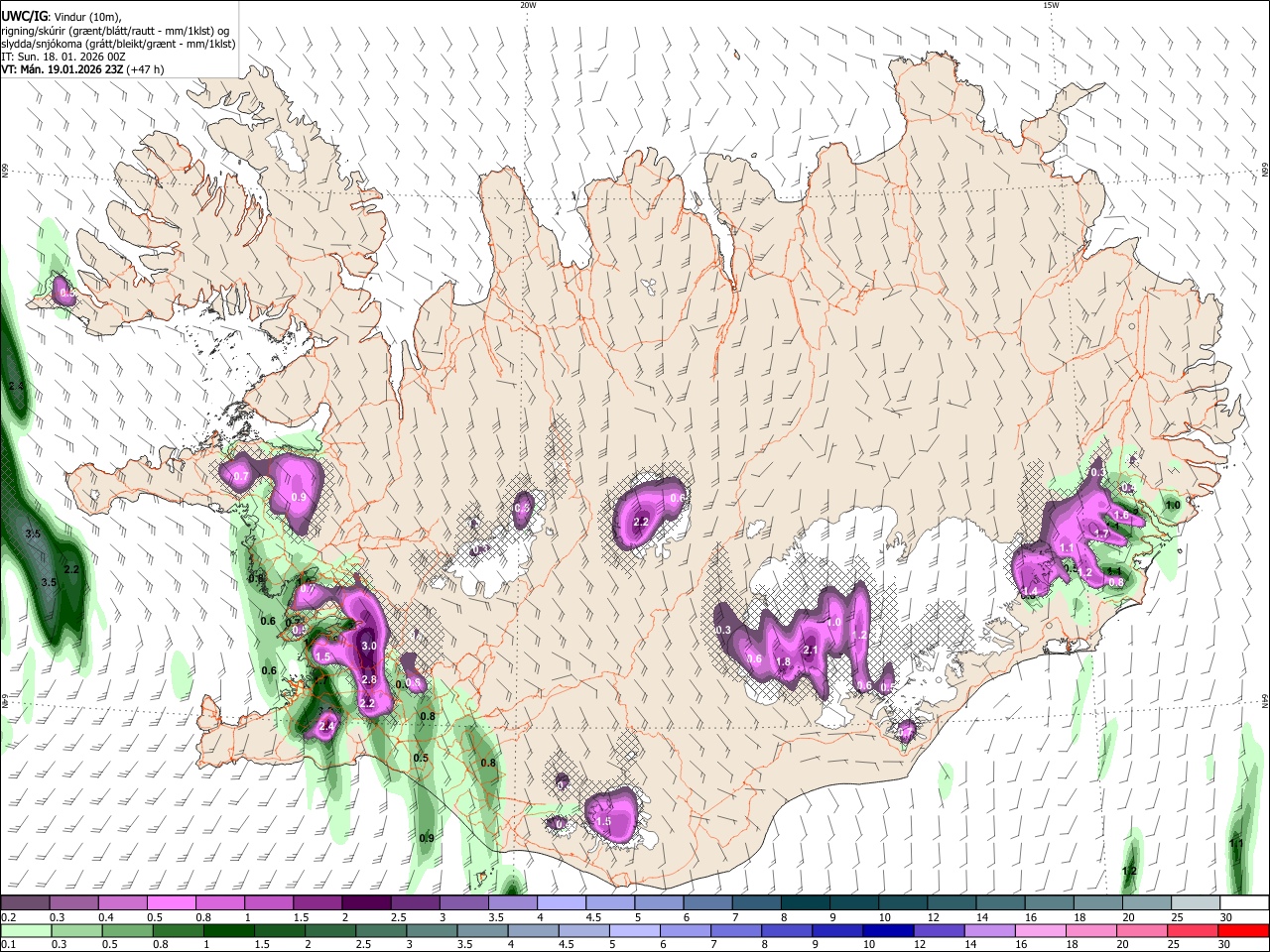Click the '1.4' value in the eastern purple area
The height and width of the screenshot is (952, 1270).
(1030, 592)
